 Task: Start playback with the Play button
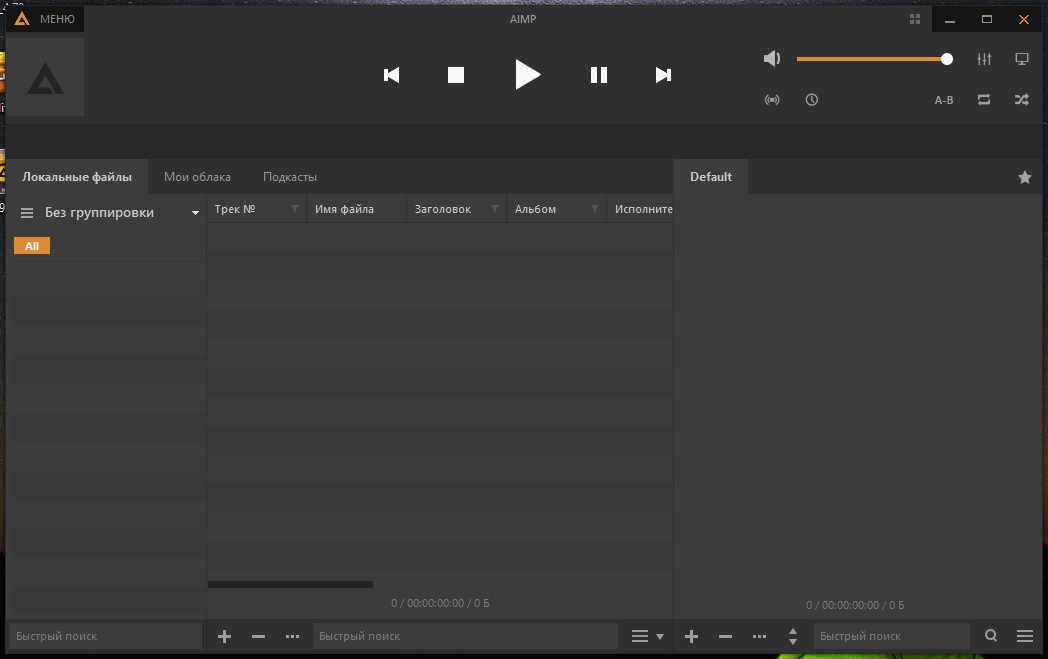pos(527,75)
